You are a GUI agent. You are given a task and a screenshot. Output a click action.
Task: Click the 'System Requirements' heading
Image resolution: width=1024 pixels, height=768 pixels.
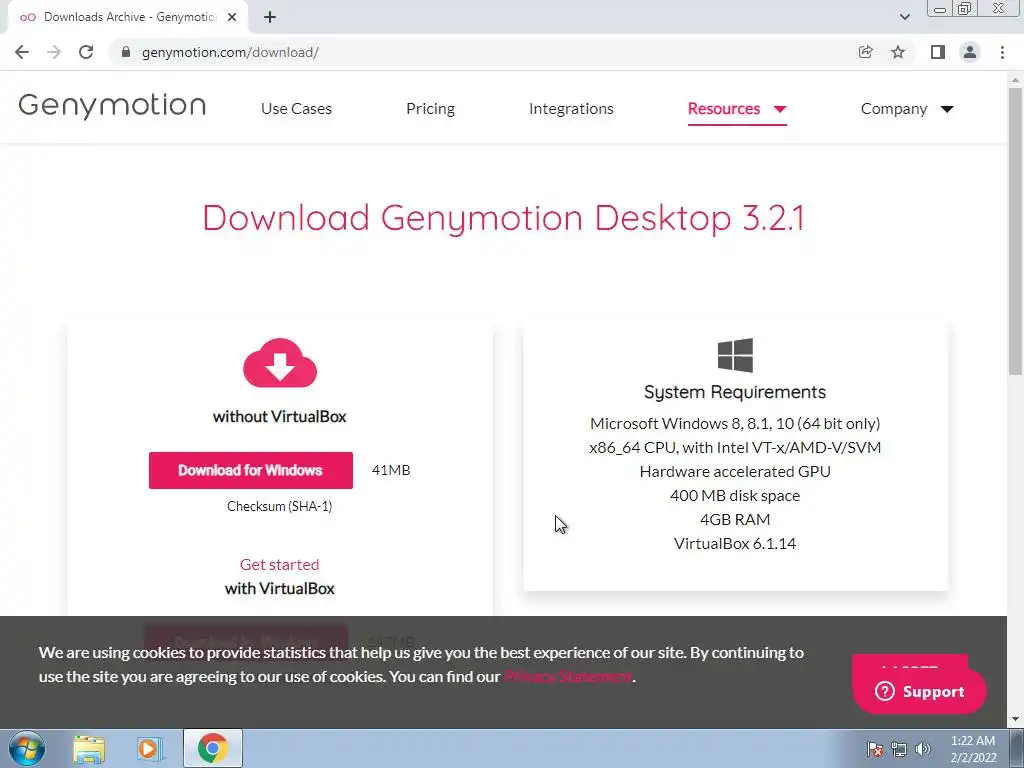735,392
